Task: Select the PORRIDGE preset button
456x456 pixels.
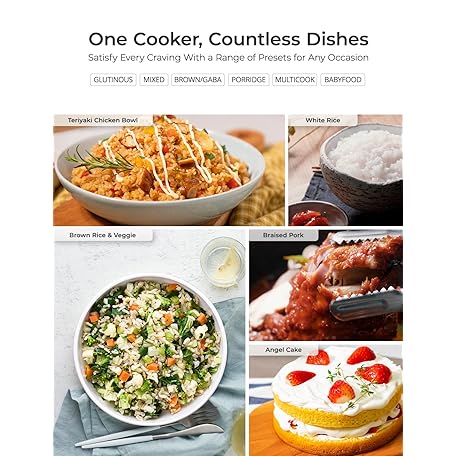Action: pyautogui.click(x=249, y=80)
